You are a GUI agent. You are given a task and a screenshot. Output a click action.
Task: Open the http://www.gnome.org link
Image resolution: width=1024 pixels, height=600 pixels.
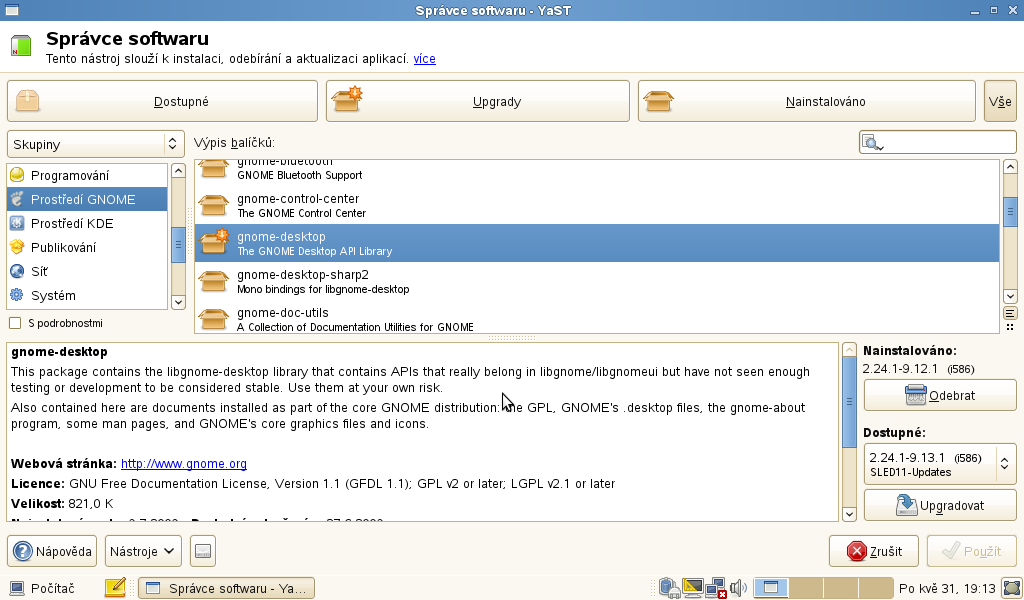tap(184, 464)
